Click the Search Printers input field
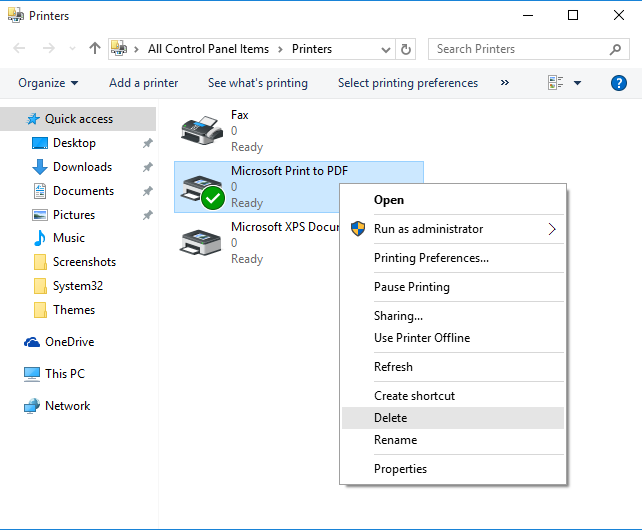The image size is (642, 530). pos(529,49)
